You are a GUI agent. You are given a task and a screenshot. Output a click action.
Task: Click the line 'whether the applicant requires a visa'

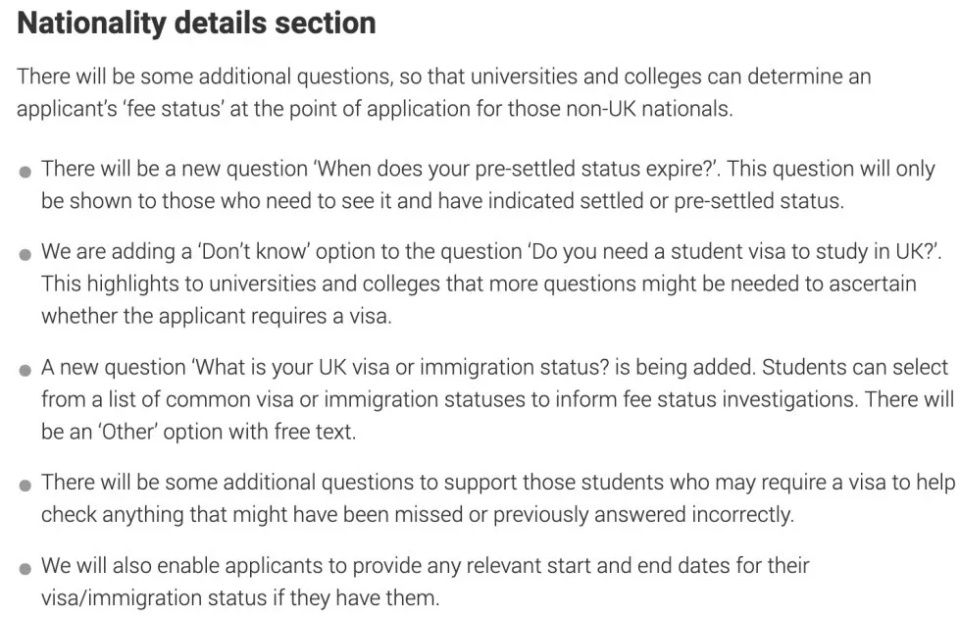pyautogui.click(x=216, y=317)
